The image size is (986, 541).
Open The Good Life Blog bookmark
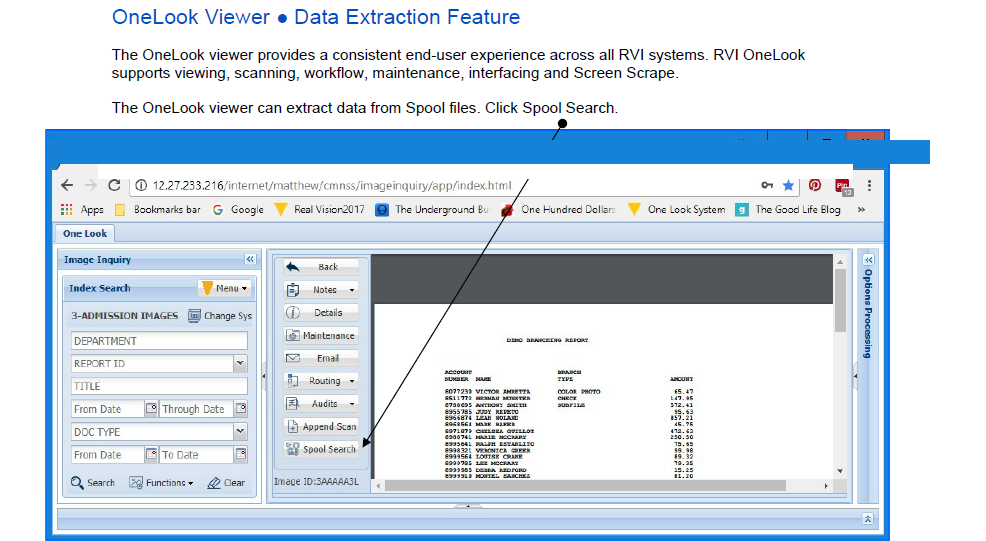coord(788,209)
